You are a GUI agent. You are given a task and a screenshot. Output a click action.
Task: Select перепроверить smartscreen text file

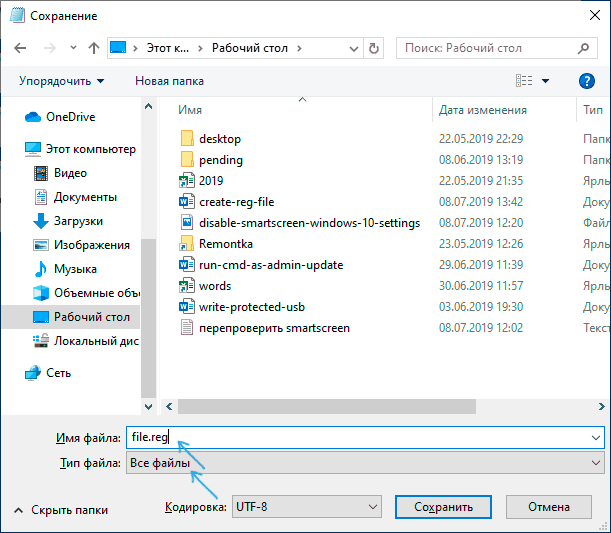pyautogui.click(x=265, y=328)
